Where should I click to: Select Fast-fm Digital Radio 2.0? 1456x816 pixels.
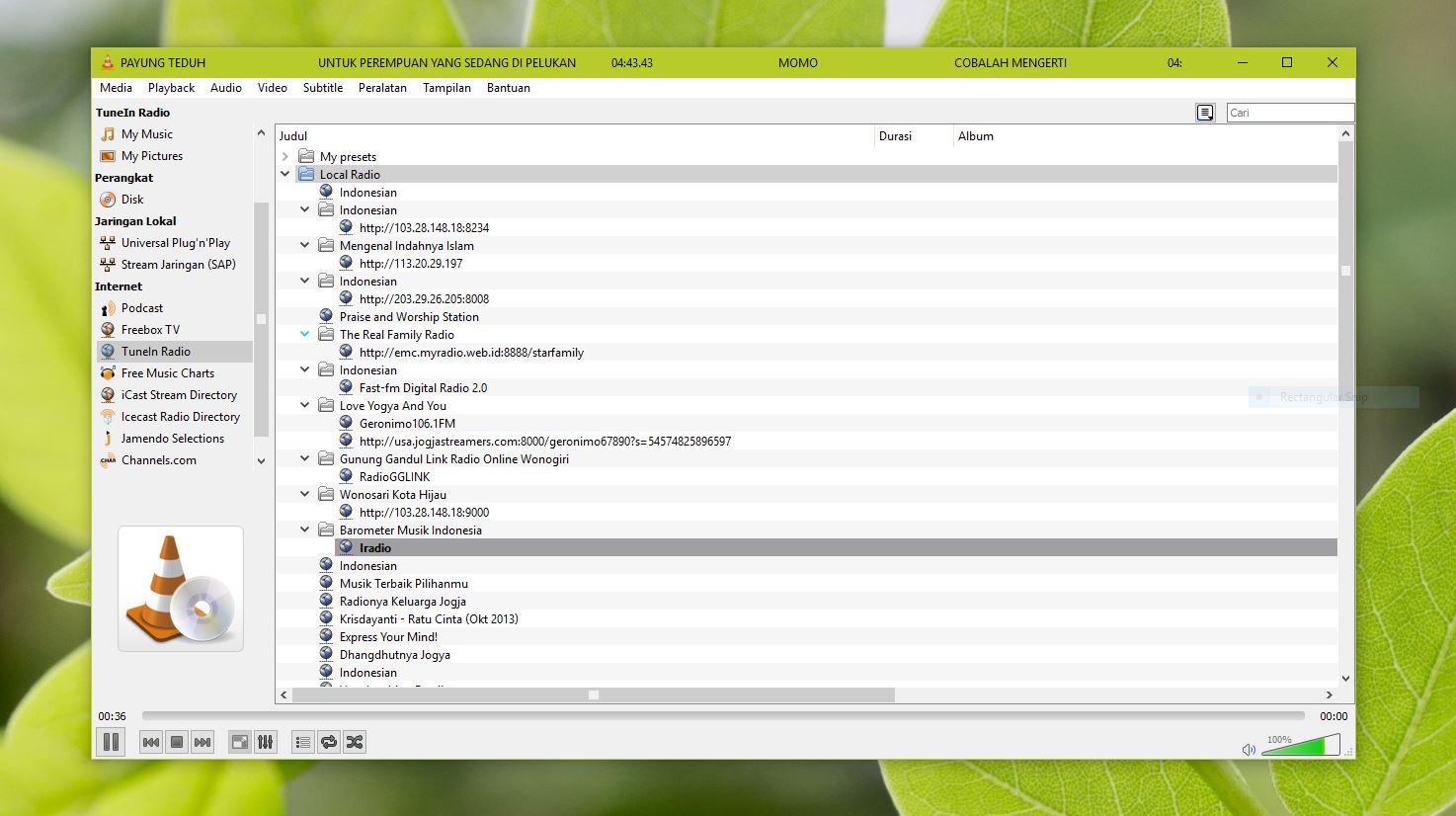[423, 387]
